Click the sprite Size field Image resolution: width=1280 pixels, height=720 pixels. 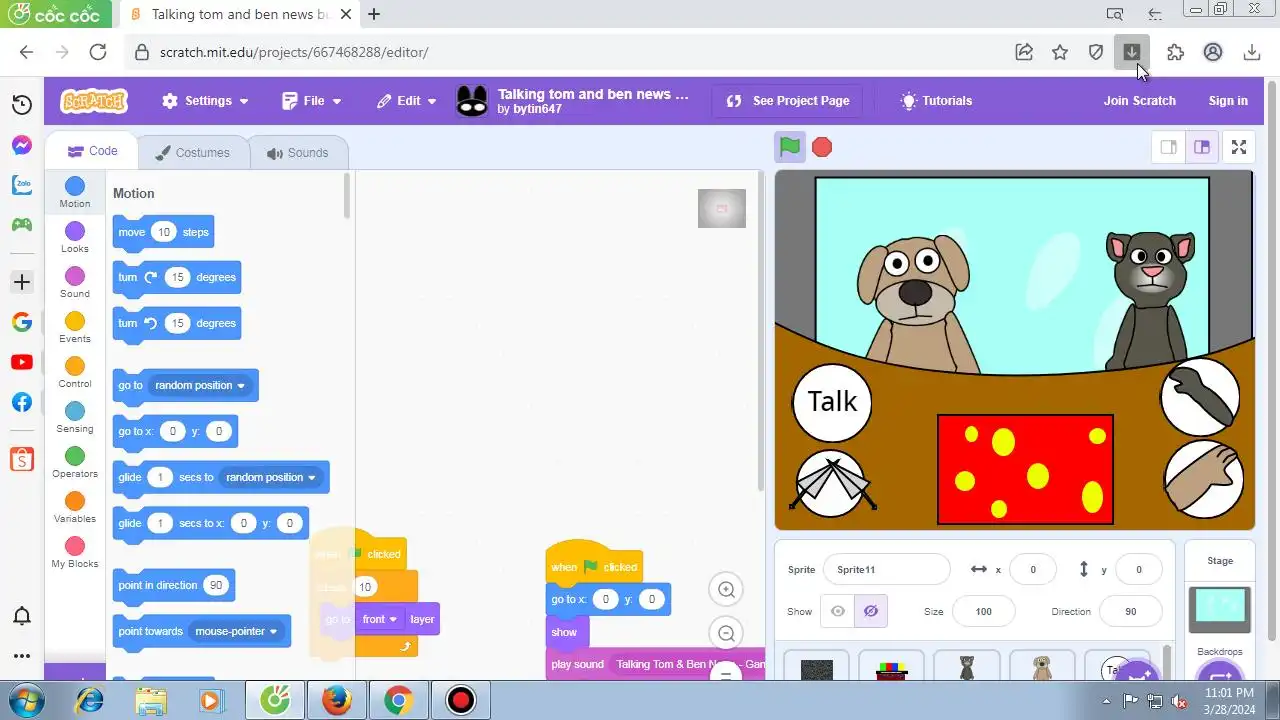coord(984,611)
